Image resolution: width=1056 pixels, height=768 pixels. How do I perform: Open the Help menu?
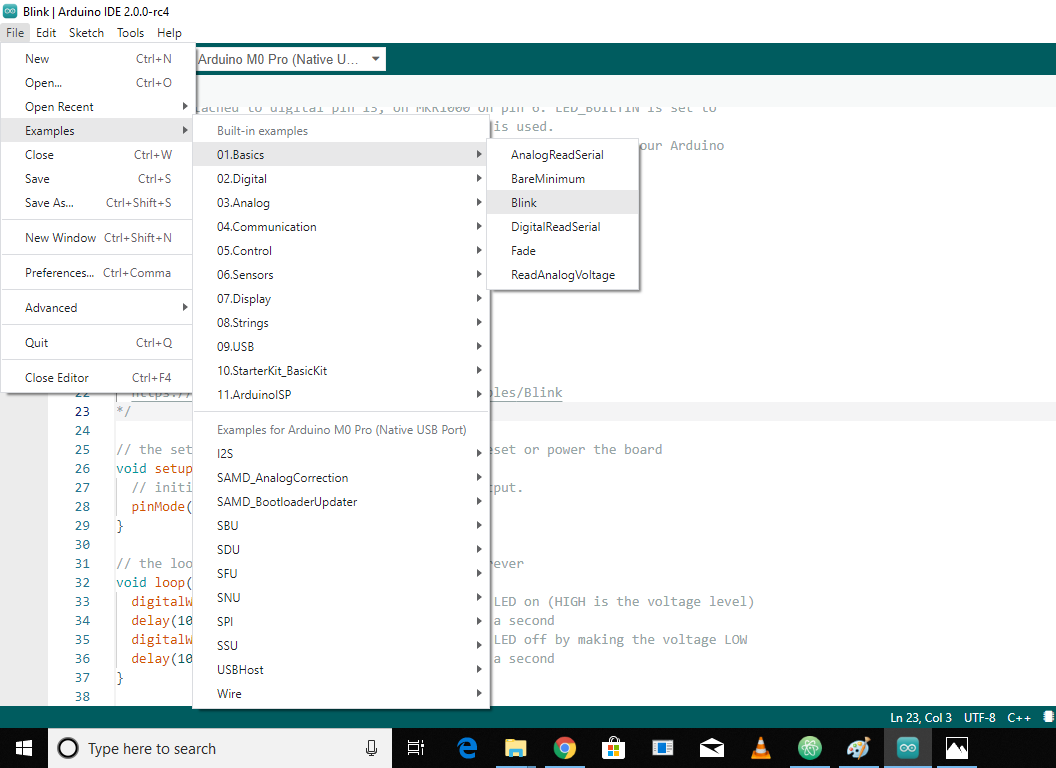[169, 32]
